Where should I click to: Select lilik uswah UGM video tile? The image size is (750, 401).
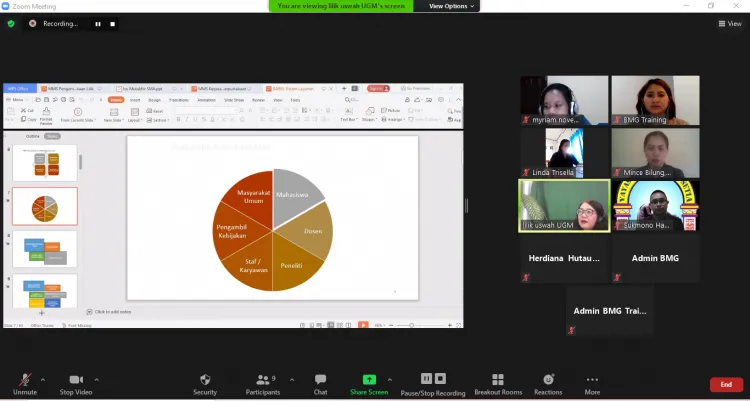[x=564, y=206]
